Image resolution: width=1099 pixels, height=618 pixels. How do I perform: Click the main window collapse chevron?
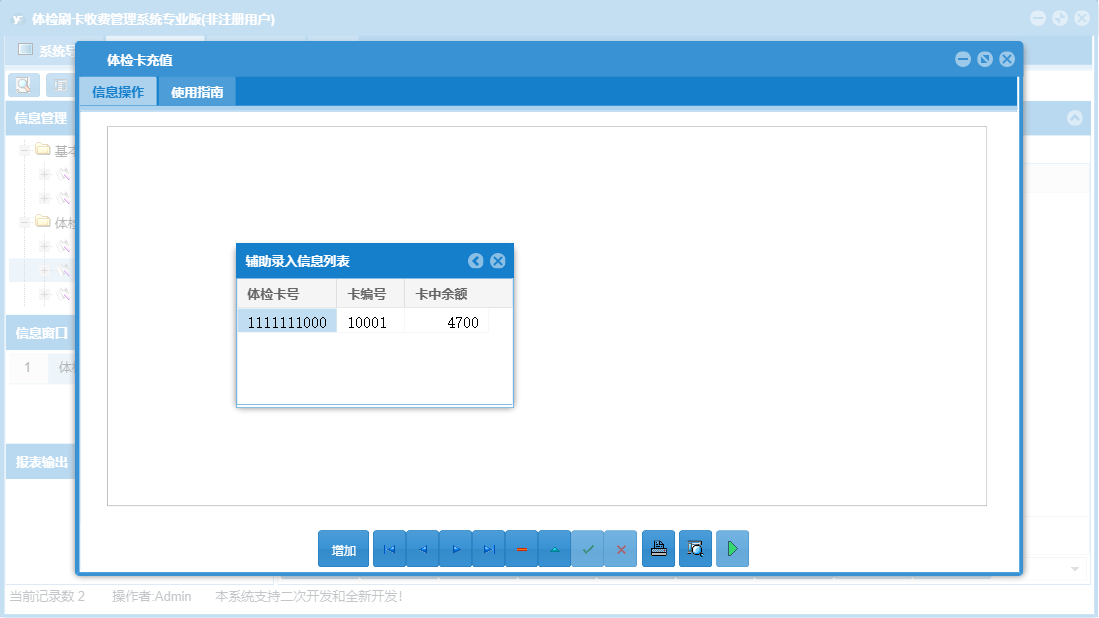coord(1074,118)
